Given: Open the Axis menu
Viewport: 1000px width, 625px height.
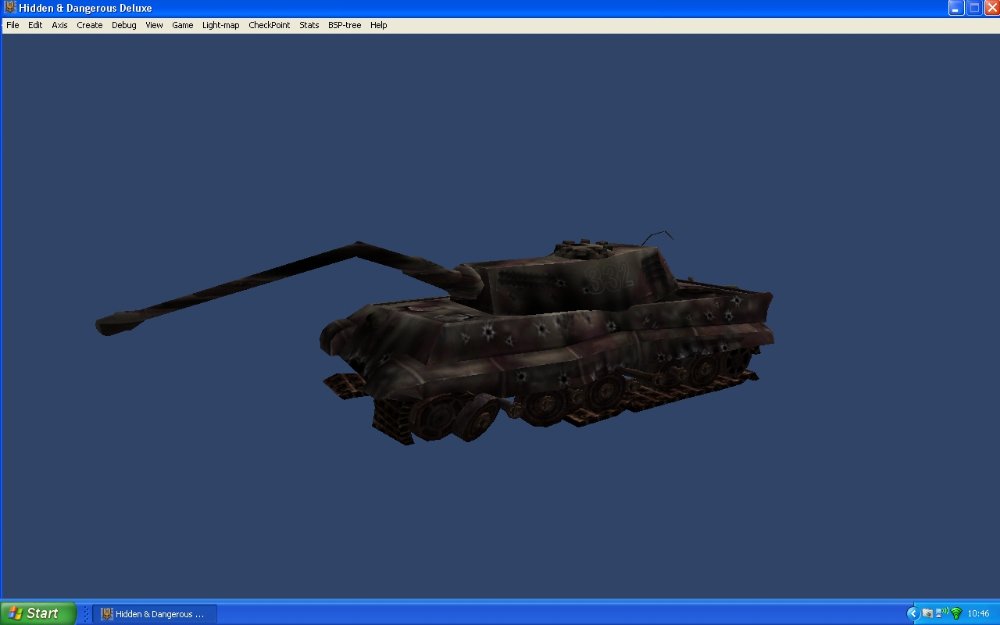Looking at the screenshot, I should click(59, 26).
